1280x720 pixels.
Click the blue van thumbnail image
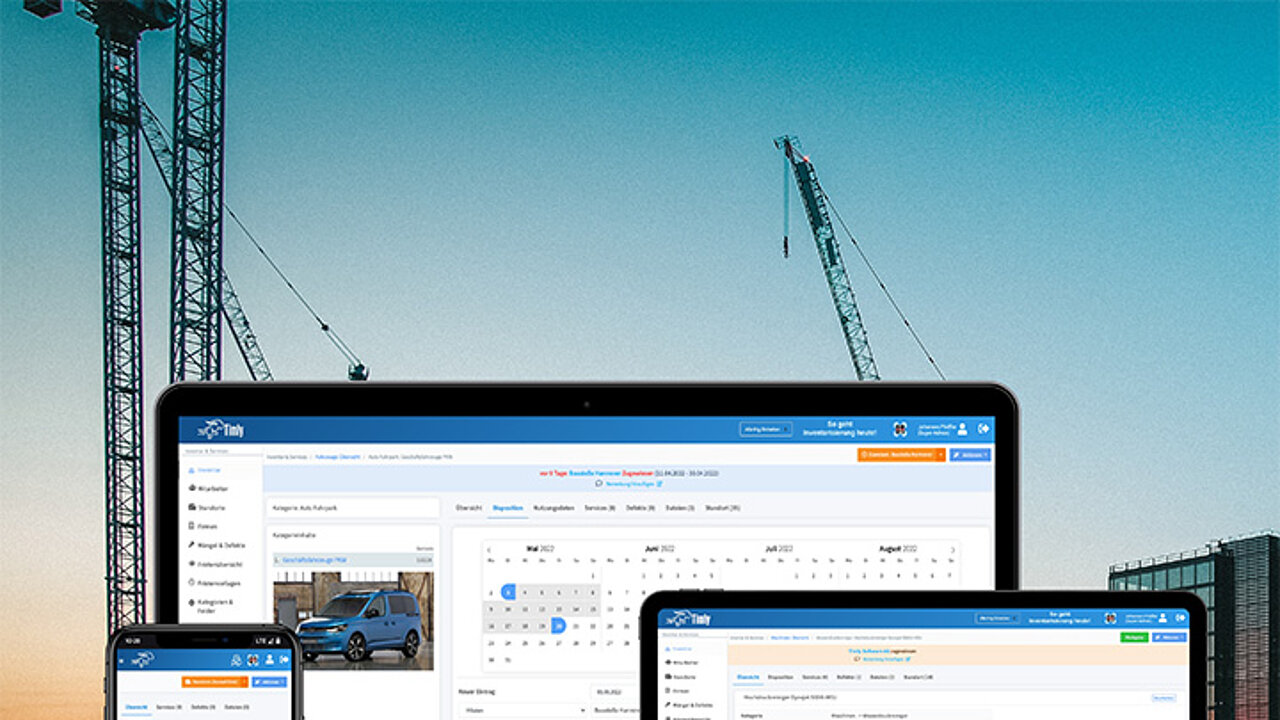pyautogui.click(x=353, y=620)
